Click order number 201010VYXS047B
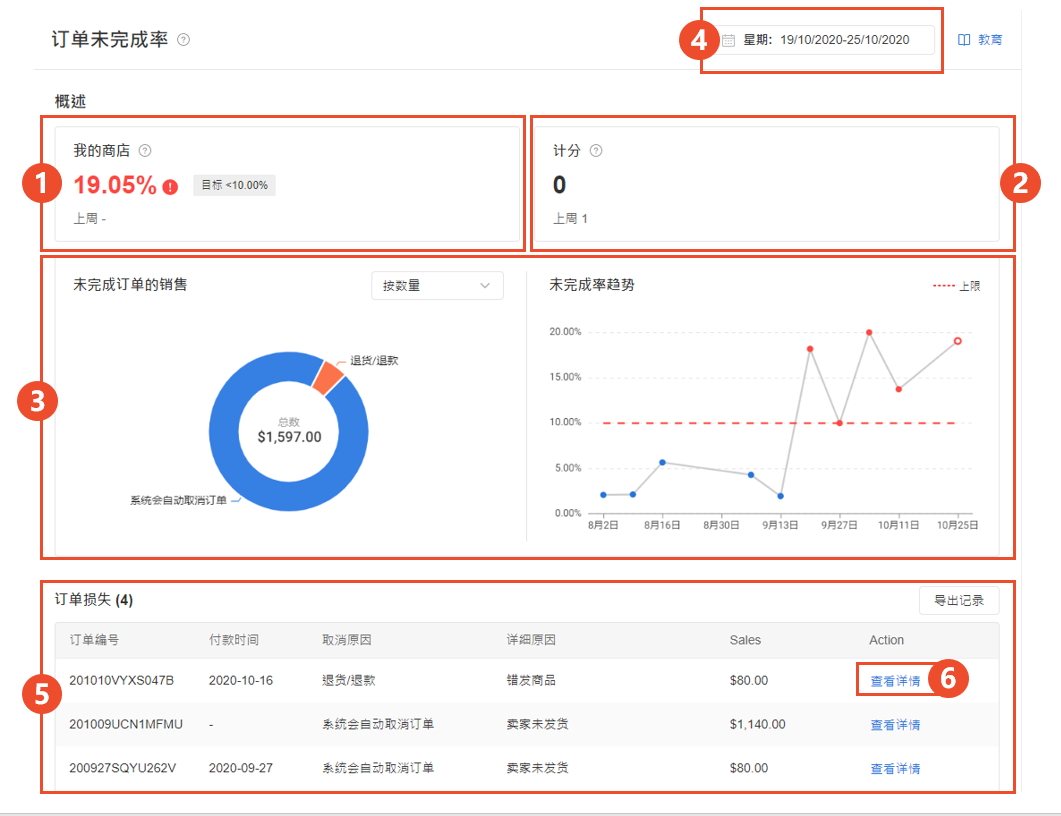The height and width of the screenshot is (816, 1061). [122, 681]
